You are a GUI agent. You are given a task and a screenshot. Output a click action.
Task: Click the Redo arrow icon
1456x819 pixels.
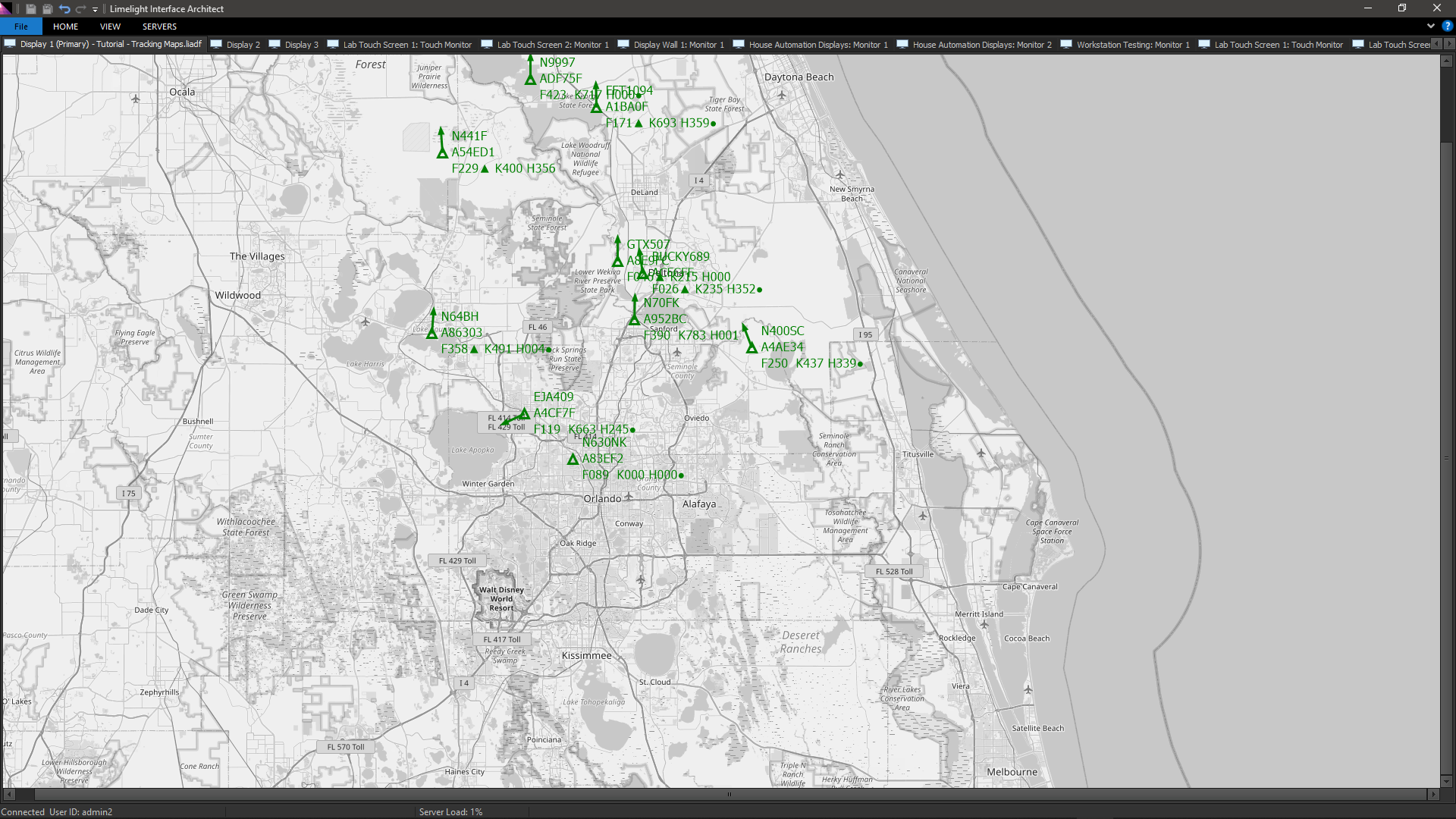tap(80, 9)
